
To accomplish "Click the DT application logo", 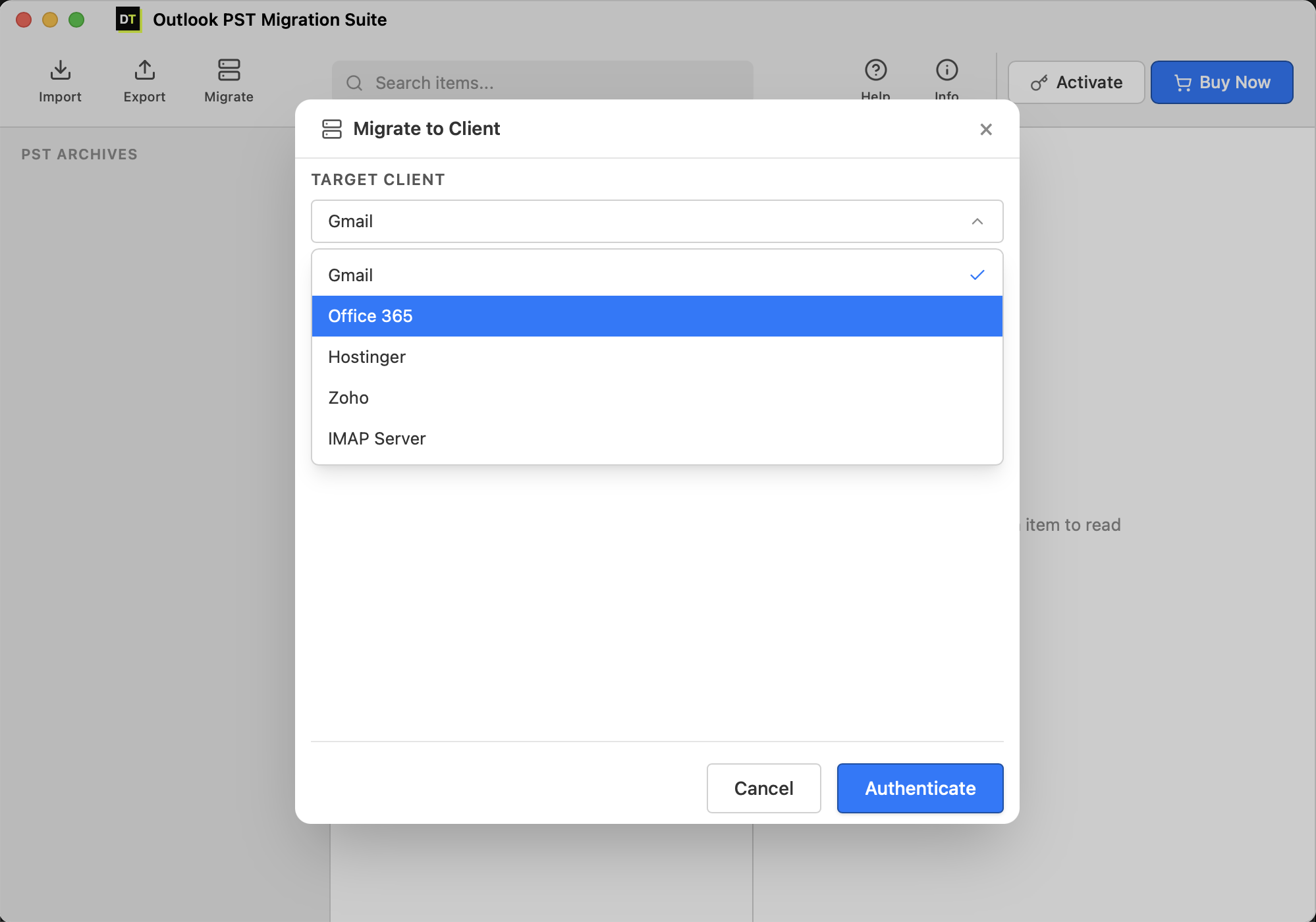I will point(128,20).
